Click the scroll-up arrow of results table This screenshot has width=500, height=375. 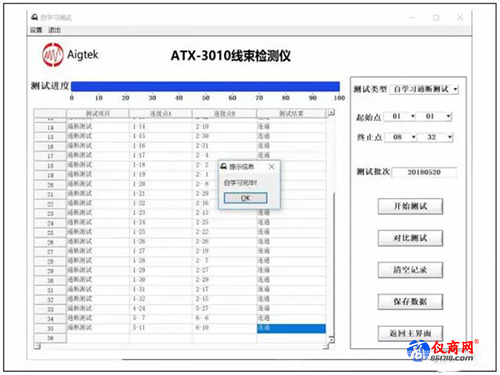click(x=331, y=113)
